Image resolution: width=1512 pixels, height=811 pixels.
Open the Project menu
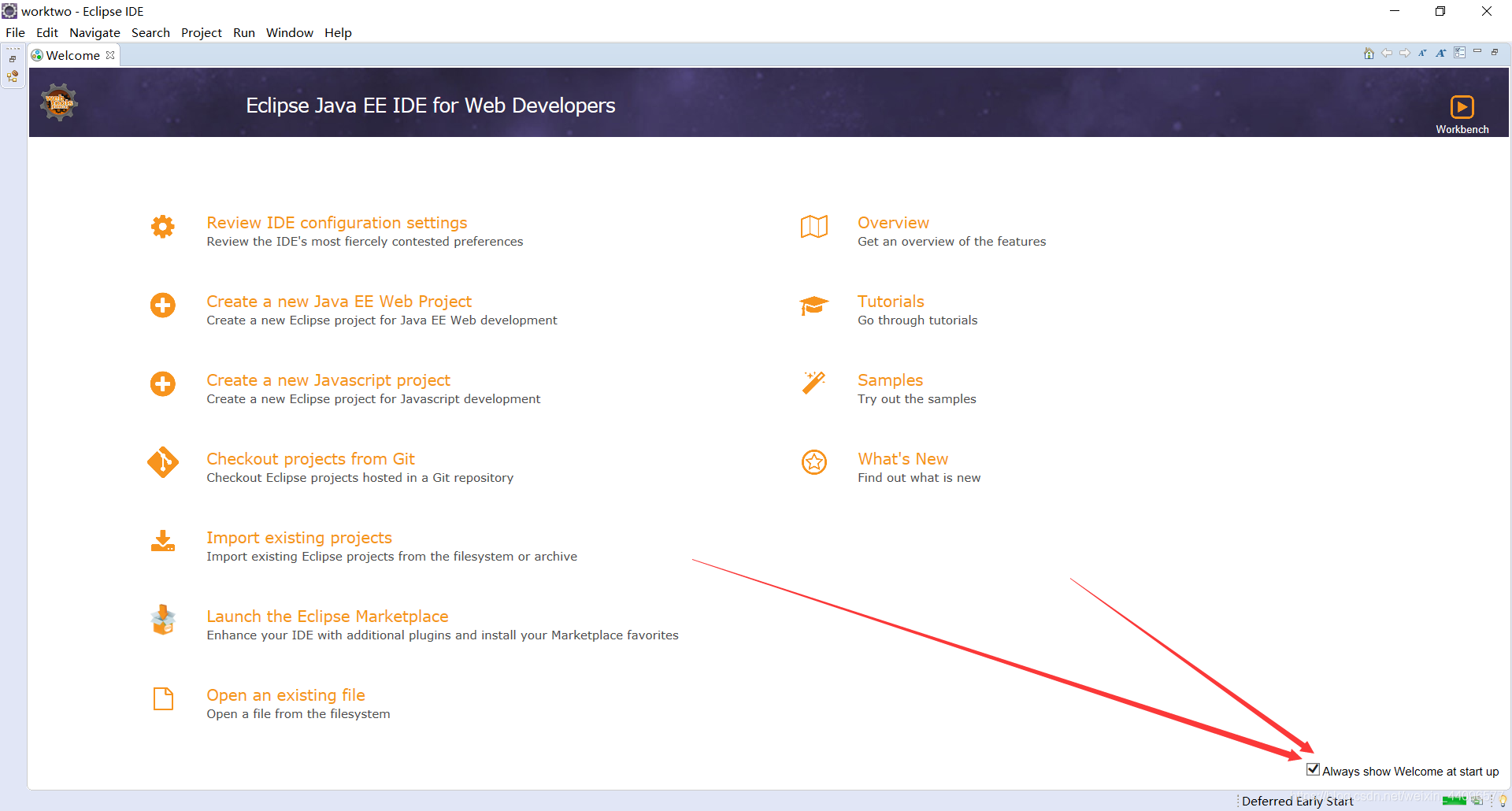(x=202, y=32)
